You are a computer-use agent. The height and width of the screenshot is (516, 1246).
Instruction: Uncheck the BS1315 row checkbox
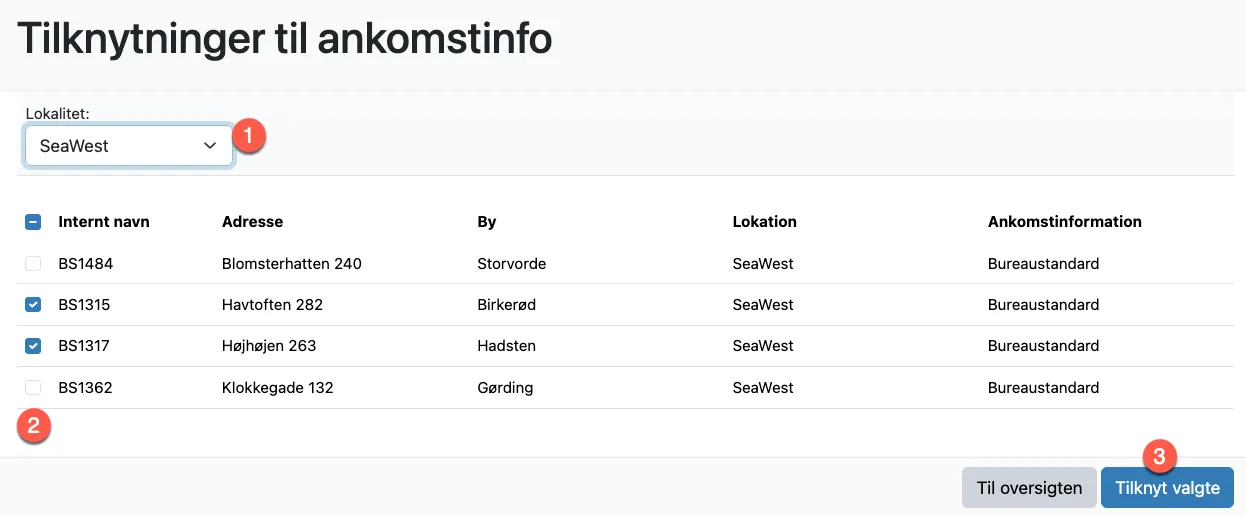pos(33,305)
